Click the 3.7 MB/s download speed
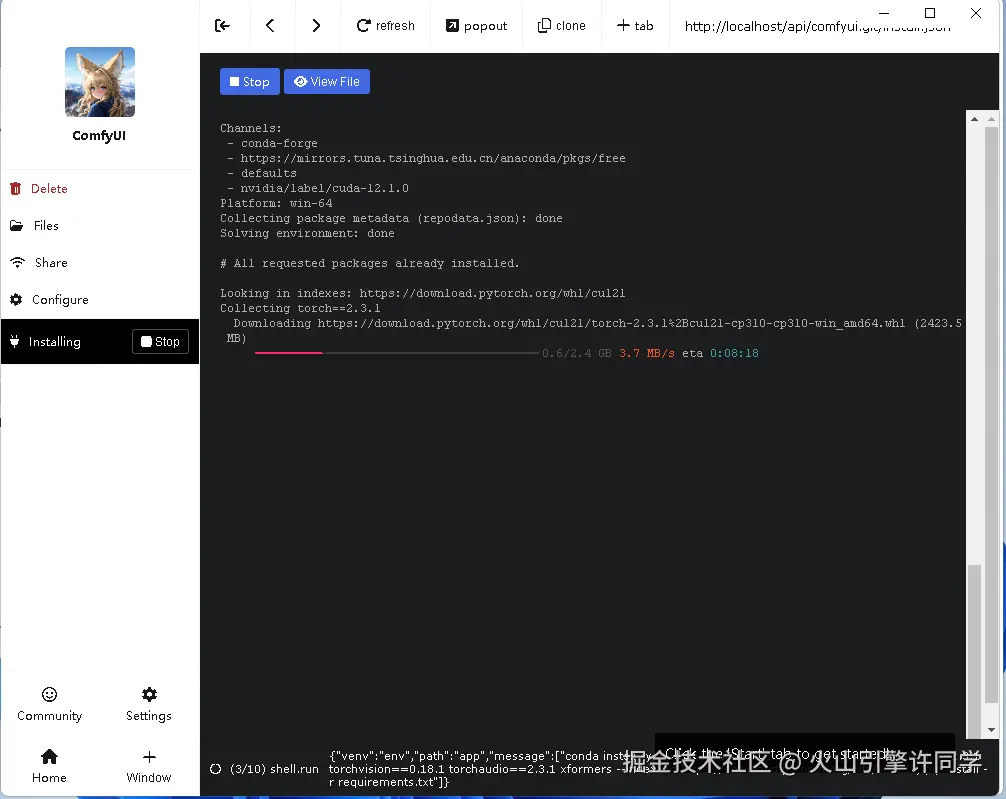1006x799 pixels. (x=647, y=353)
